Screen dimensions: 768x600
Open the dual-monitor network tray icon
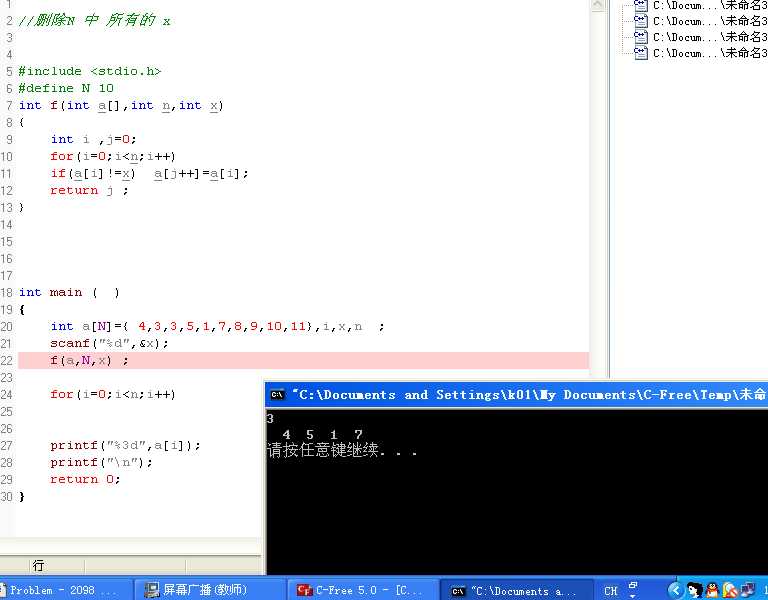click(748, 590)
